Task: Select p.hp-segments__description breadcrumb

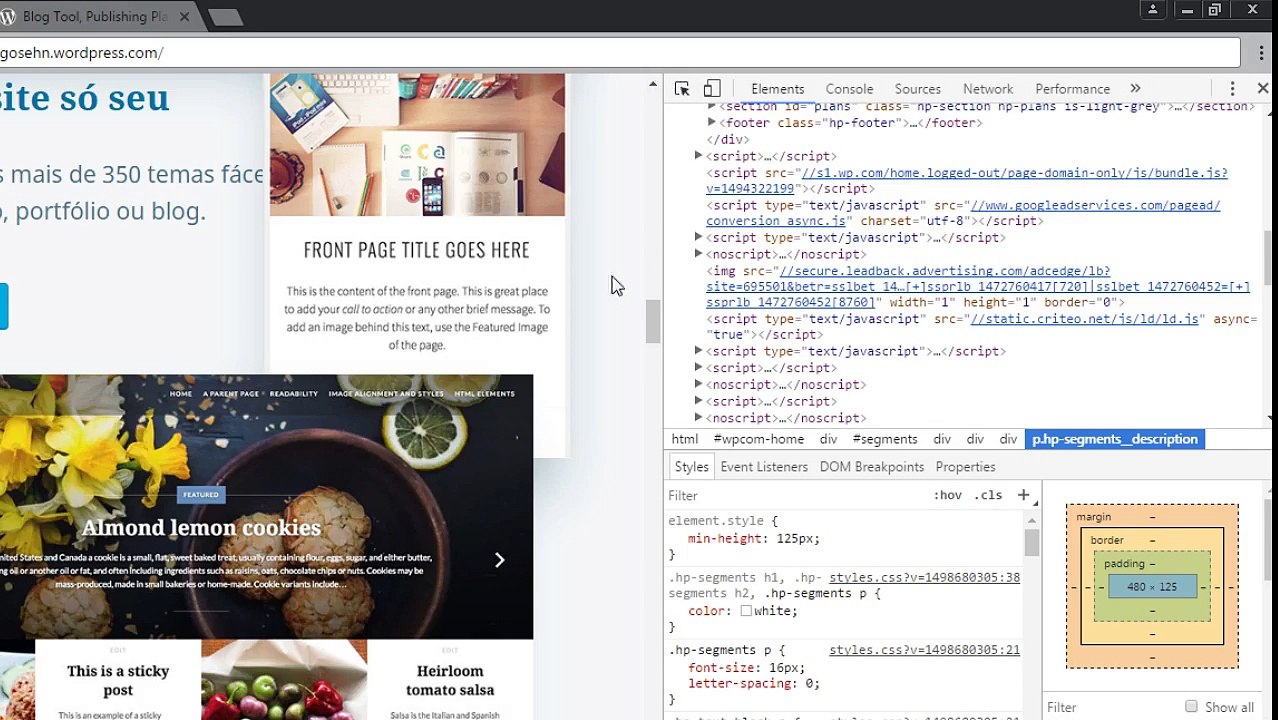Action: click(x=1114, y=439)
